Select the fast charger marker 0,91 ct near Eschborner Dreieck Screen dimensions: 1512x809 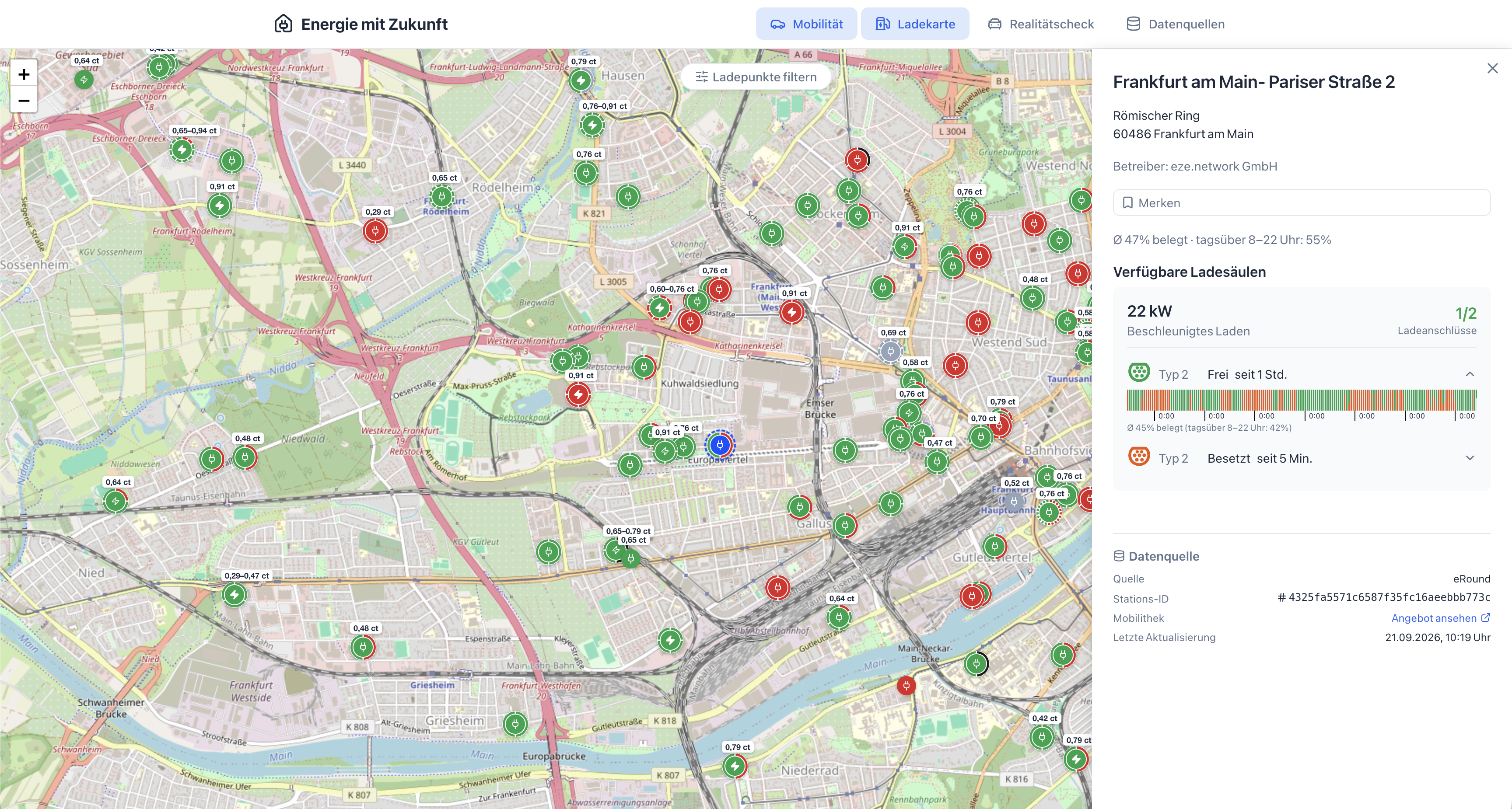[220, 206]
